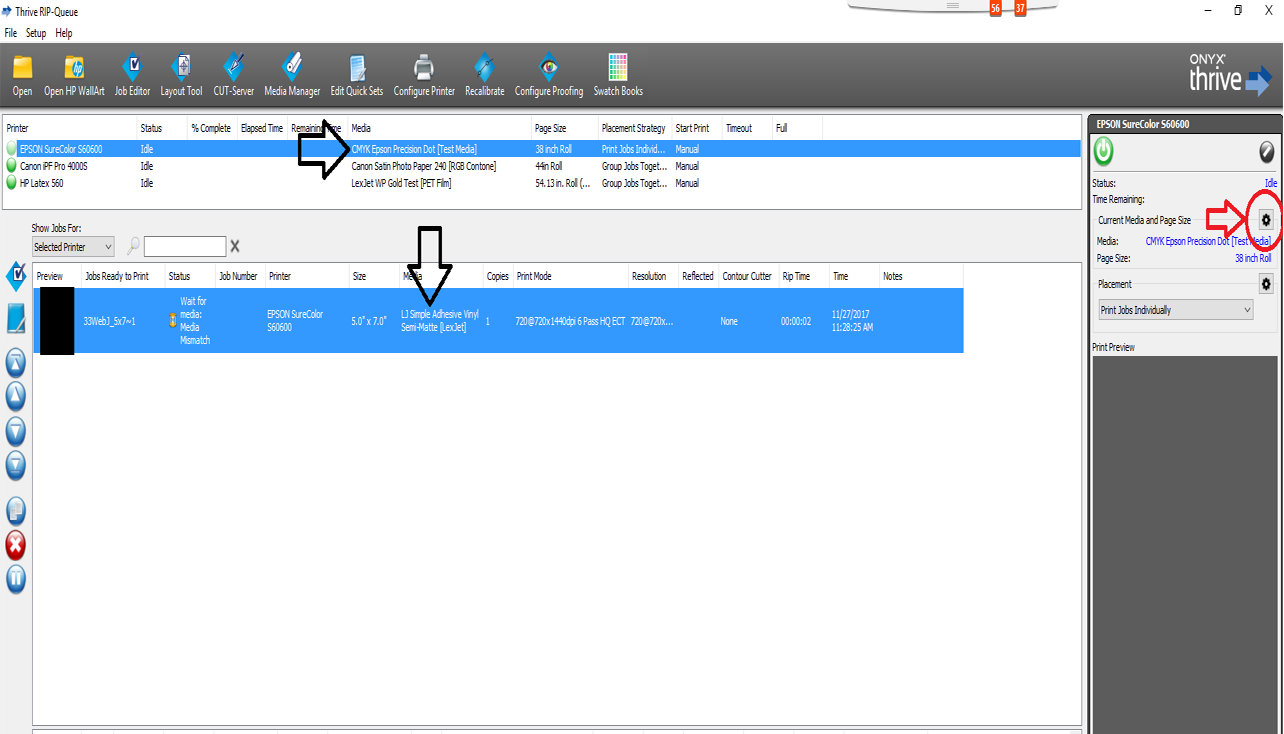
Task: Open the Layout Tool
Action: (x=181, y=76)
